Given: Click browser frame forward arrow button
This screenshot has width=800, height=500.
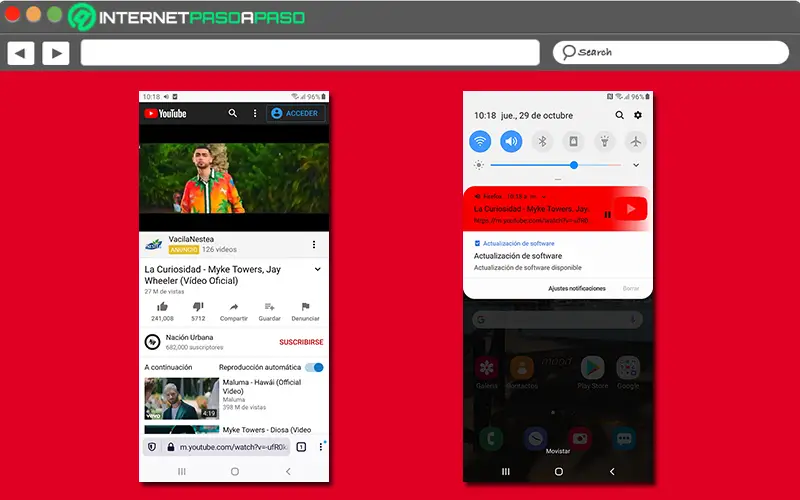Looking at the screenshot, I should pyautogui.click(x=56, y=53).
